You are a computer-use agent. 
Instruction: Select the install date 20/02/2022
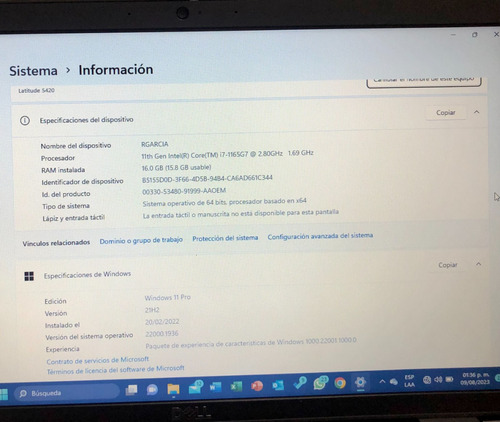coord(162,322)
